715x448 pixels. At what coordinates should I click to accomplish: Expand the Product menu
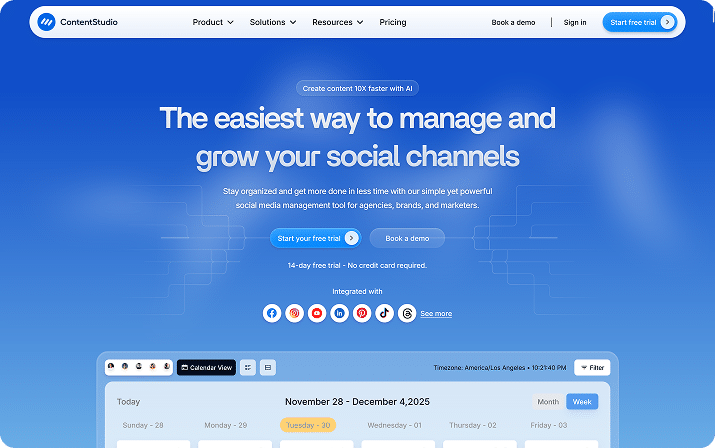(213, 22)
